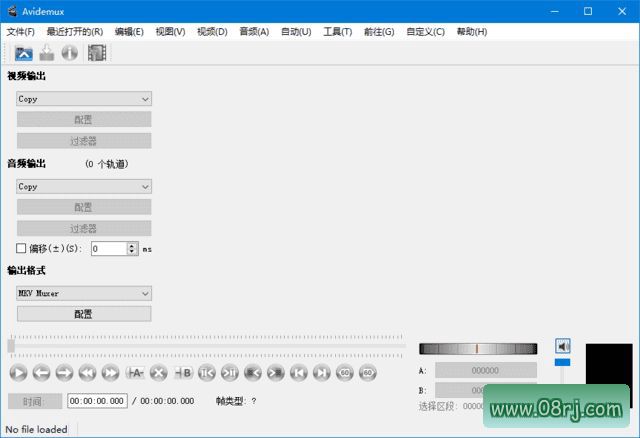The image size is (640, 438).
Task: Set selection end marker B
Action: [183, 373]
